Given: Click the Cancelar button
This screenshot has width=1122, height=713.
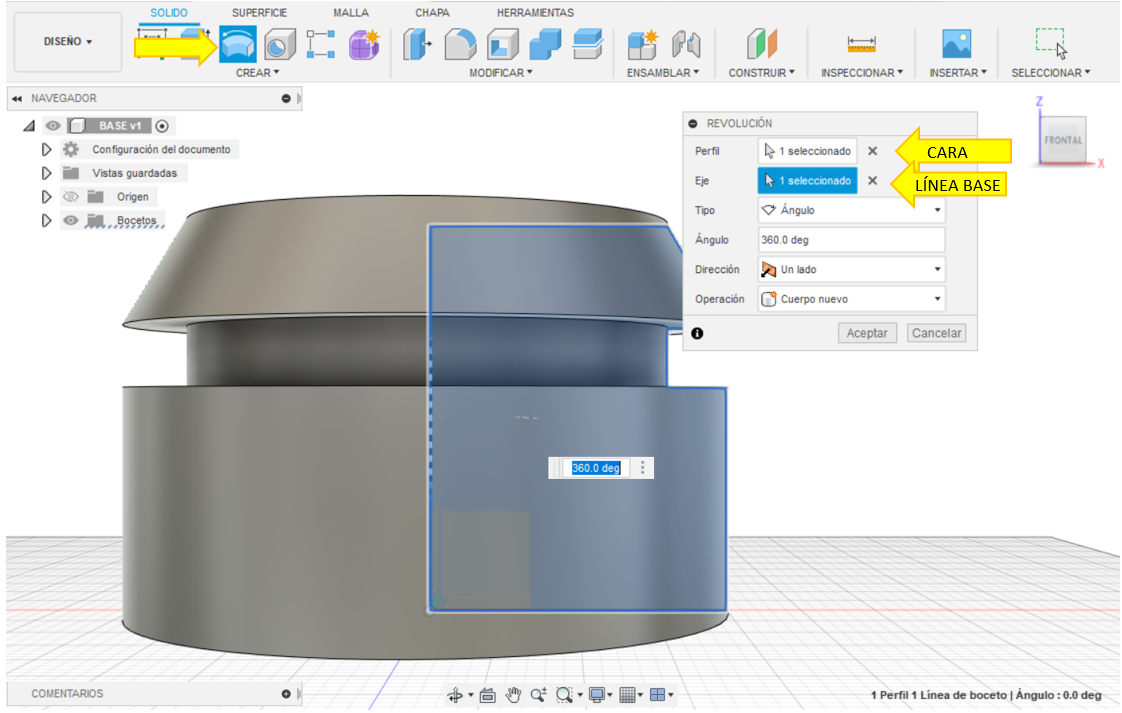Looking at the screenshot, I should tap(937, 334).
